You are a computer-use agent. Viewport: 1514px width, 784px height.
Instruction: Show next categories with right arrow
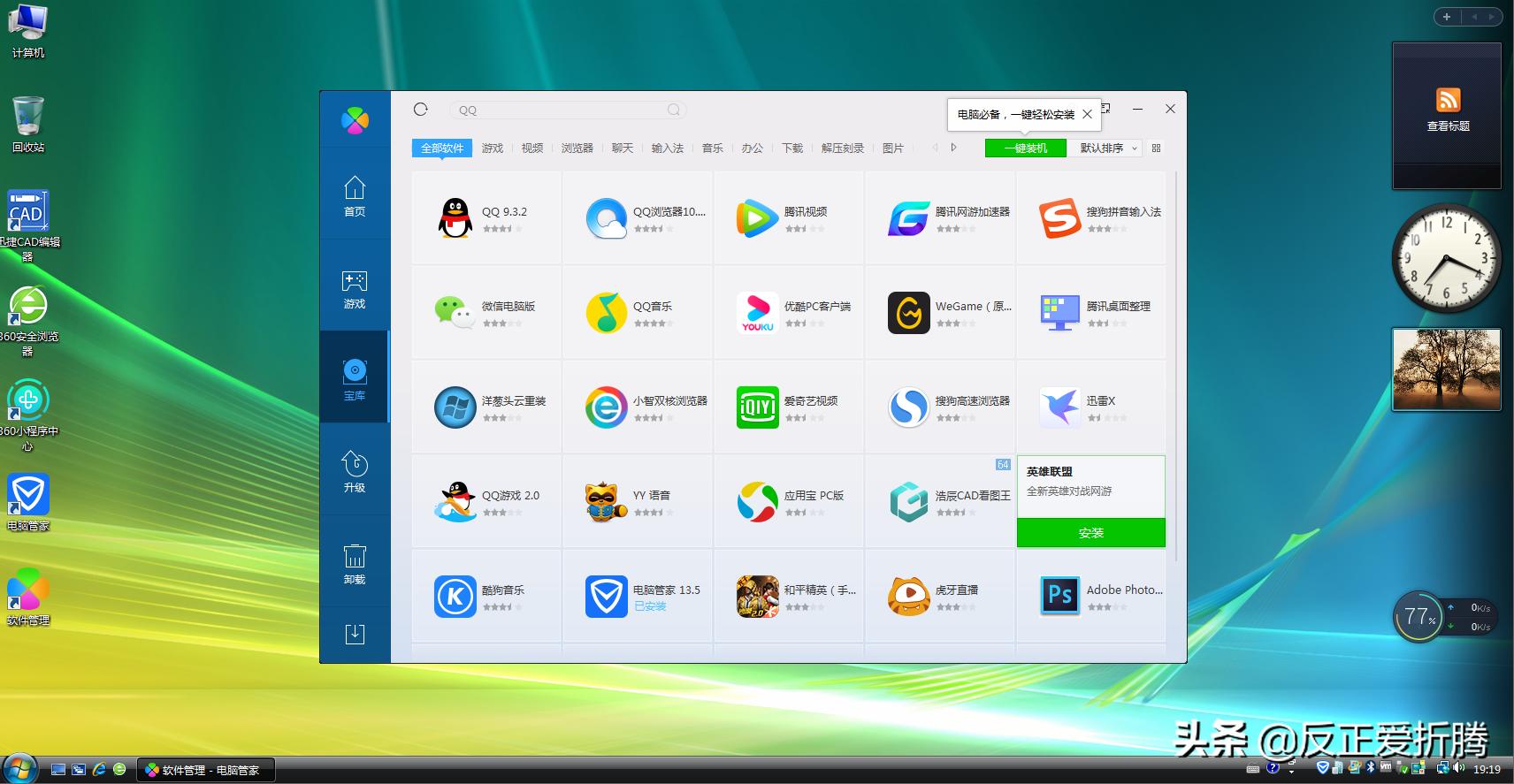[x=954, y=148]
